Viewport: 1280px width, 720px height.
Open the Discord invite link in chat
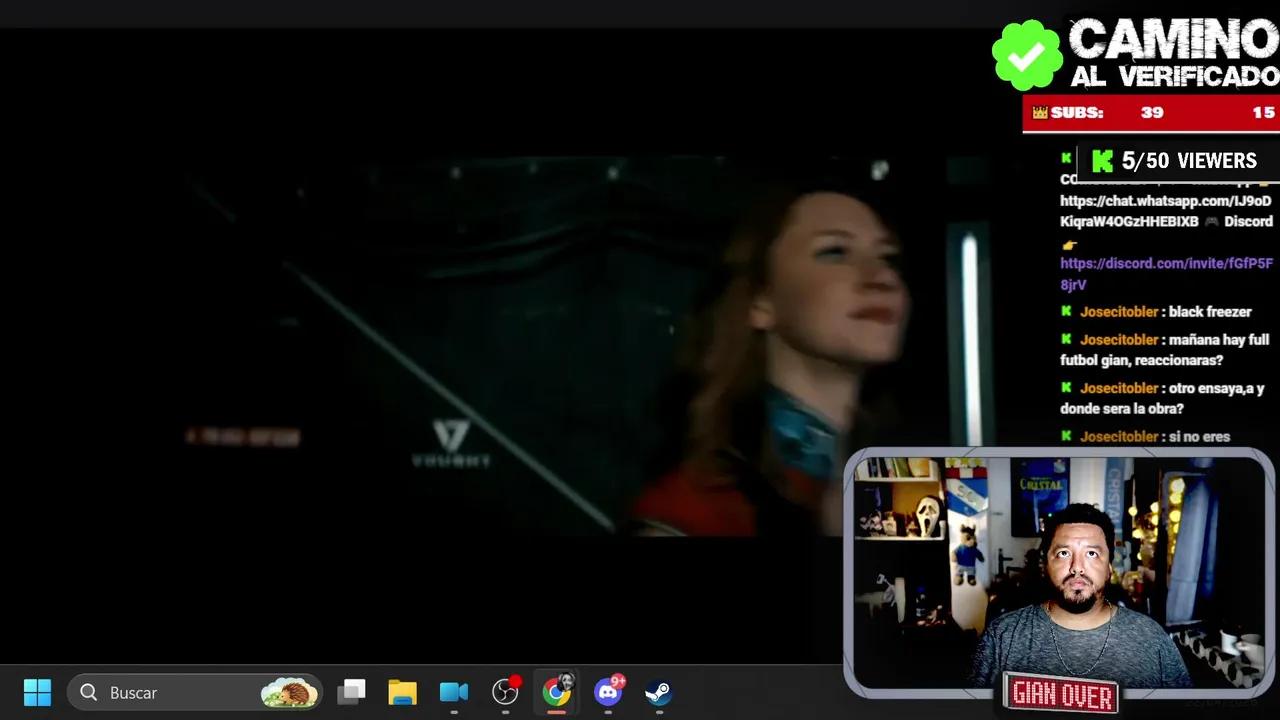(x=1165, y=264)
